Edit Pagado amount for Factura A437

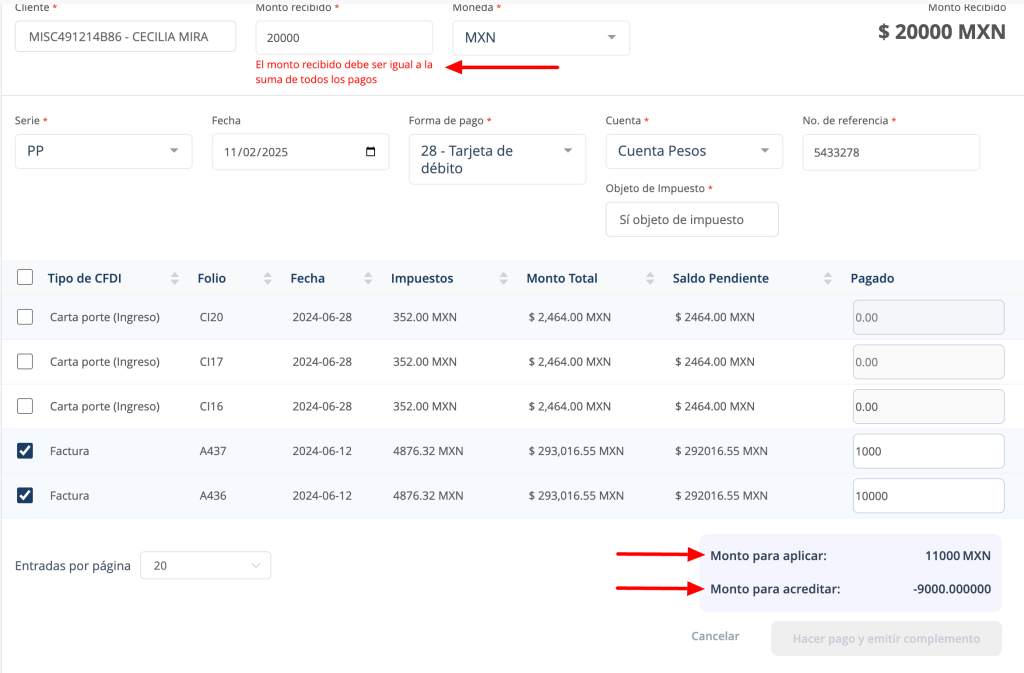pos(928,451)
